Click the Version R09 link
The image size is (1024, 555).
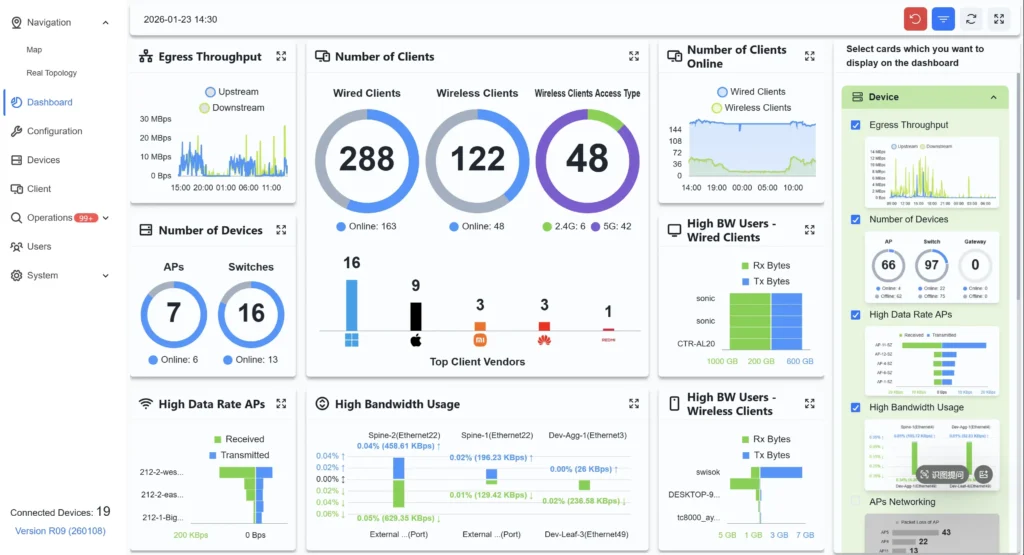point(60,531)
